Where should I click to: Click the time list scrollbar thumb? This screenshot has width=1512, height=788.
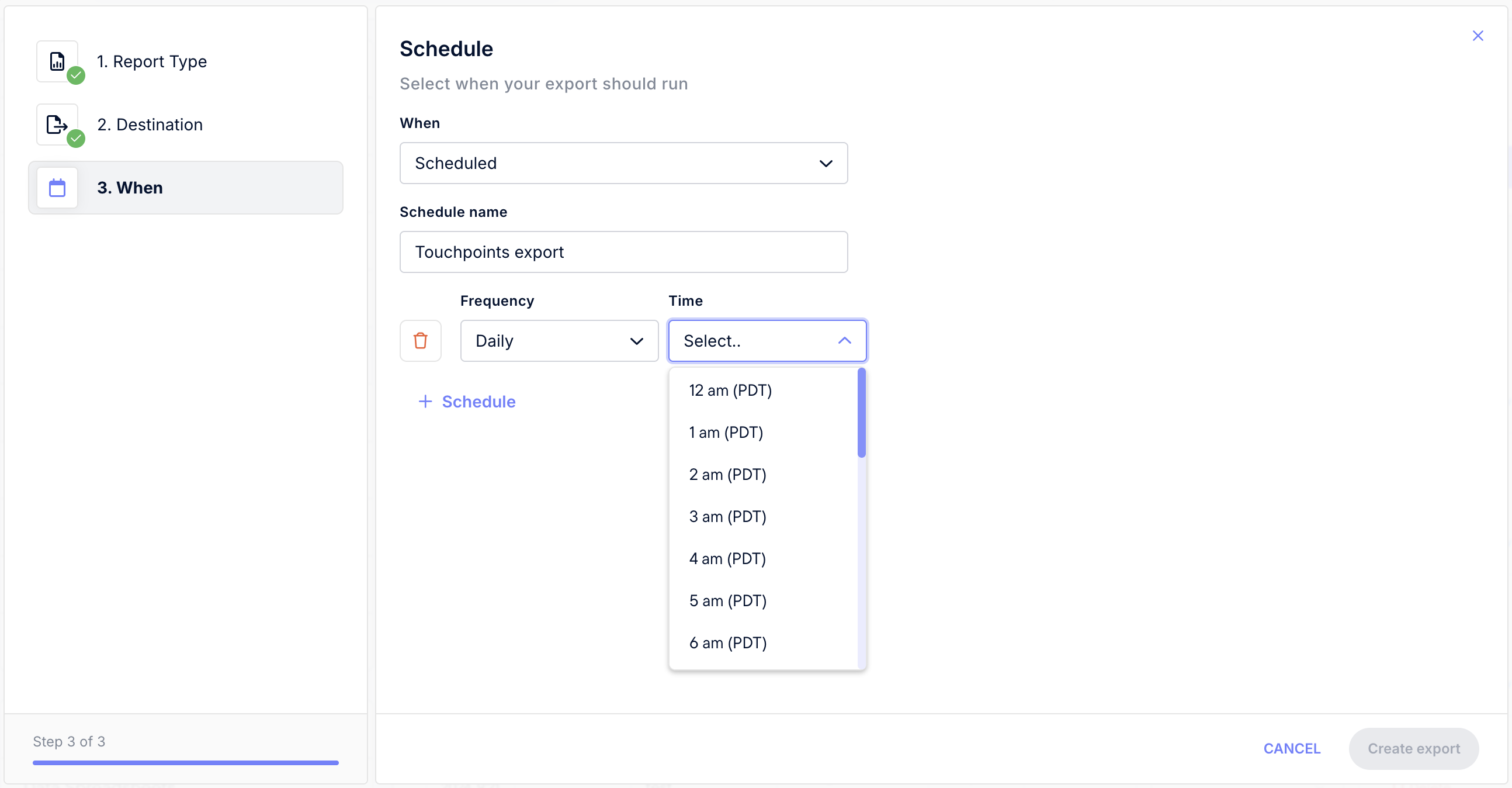coord(861,413)
